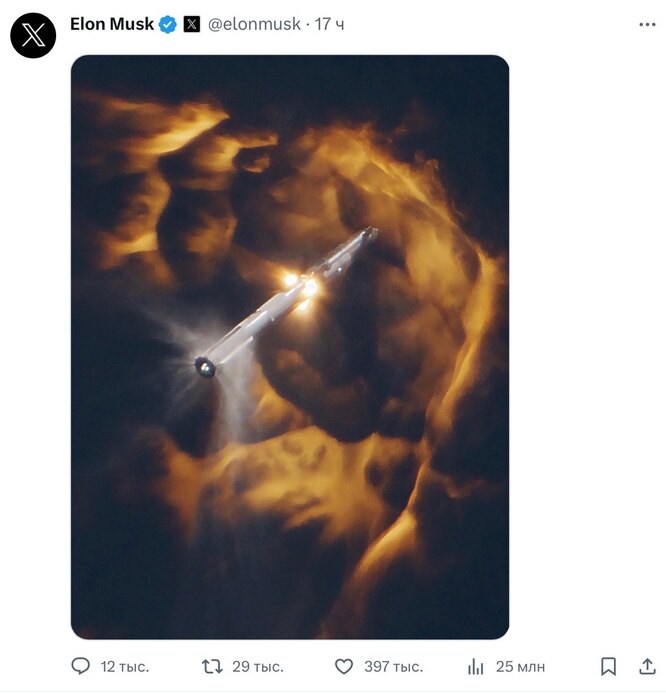Click the reply speech bubble icon

tap(81, 666)
